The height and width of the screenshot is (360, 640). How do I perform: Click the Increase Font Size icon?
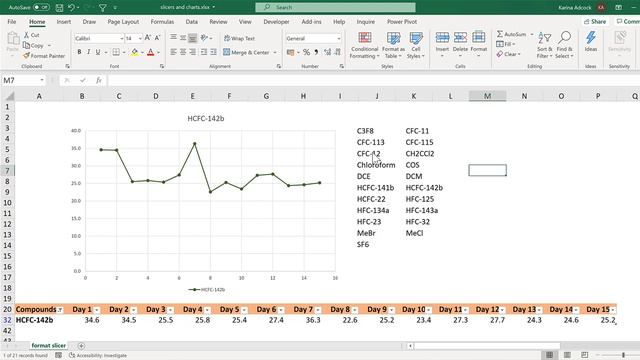coord(148,38)
